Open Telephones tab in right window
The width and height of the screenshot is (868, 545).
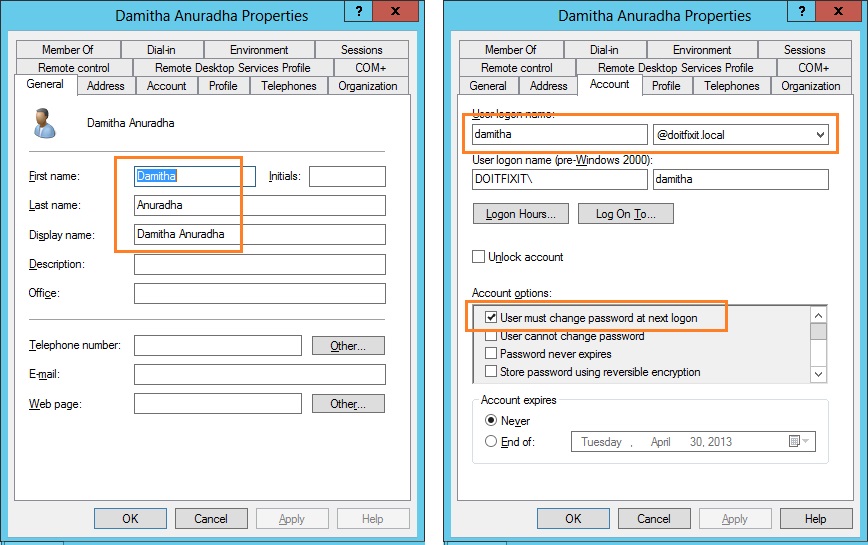click(x=732, y=86)
